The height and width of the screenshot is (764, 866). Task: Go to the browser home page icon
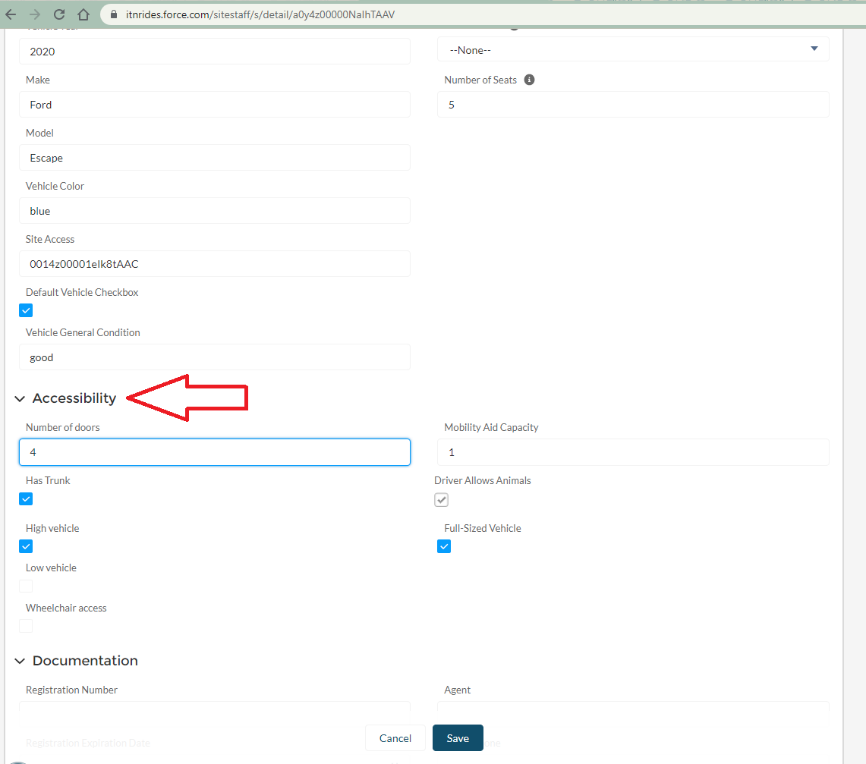tap(83, 15)
